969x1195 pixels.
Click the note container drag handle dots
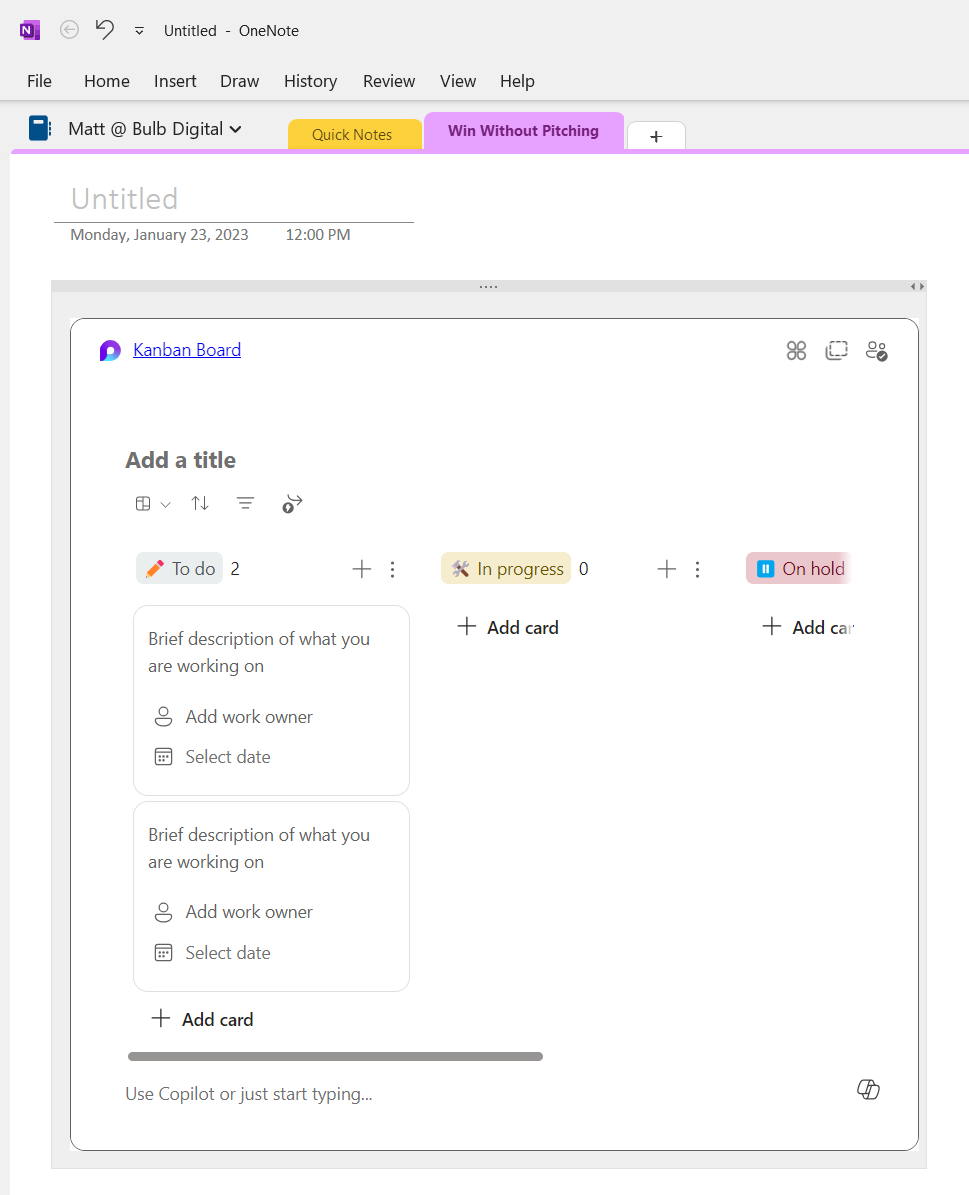click(x=489, y=287)
